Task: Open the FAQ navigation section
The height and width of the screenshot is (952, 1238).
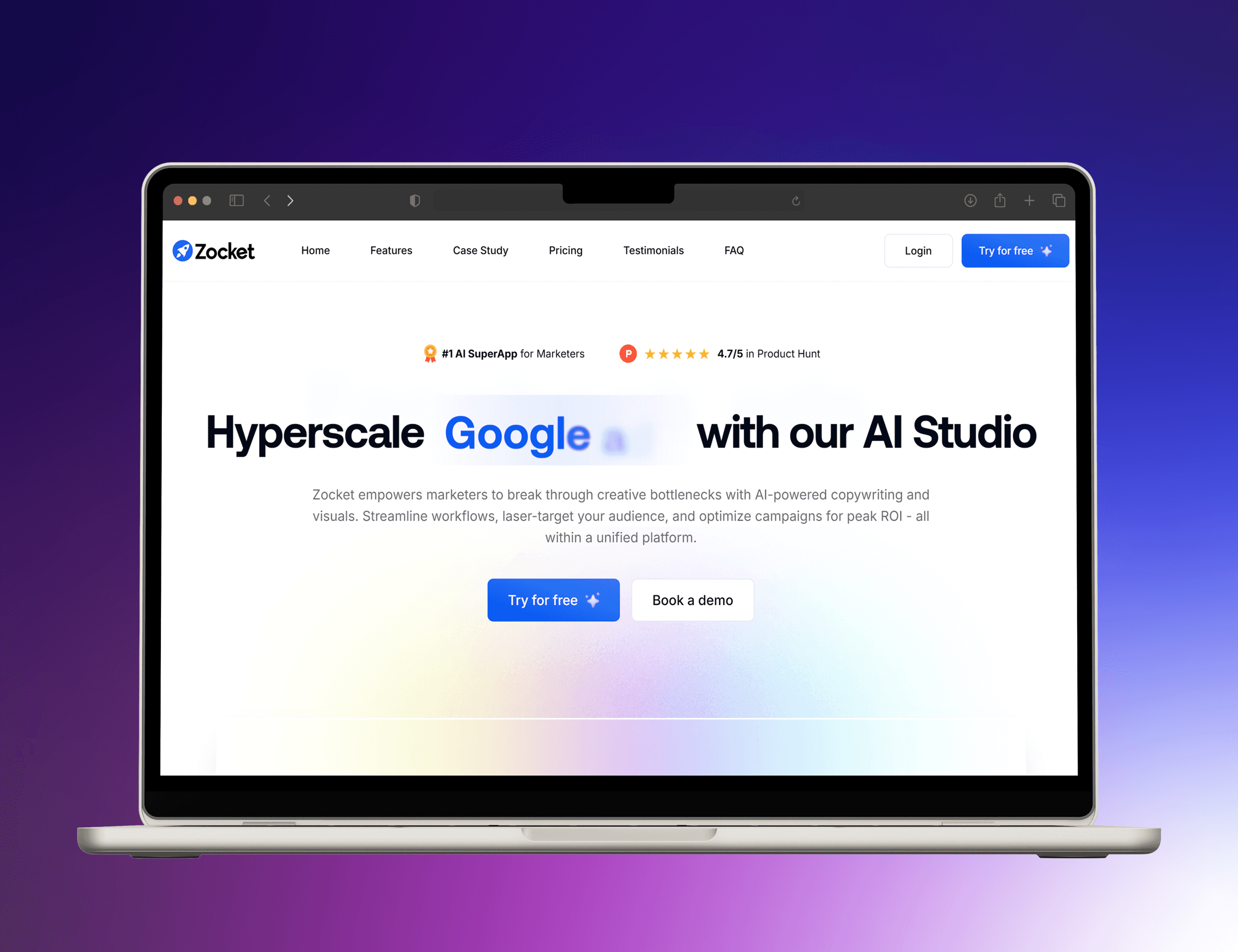Action: [x=735, y=250]
